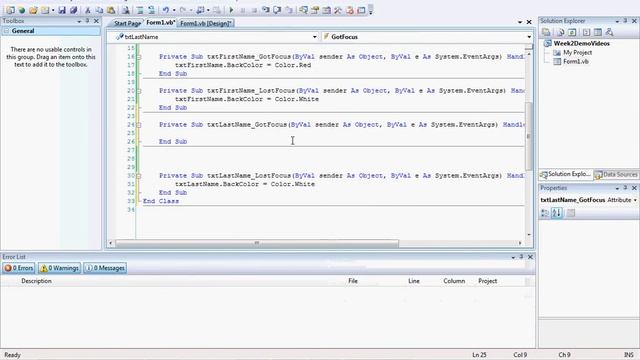Switch to the Form1.vb [Design] tab

pyautogui.click(x=206, y=24)
